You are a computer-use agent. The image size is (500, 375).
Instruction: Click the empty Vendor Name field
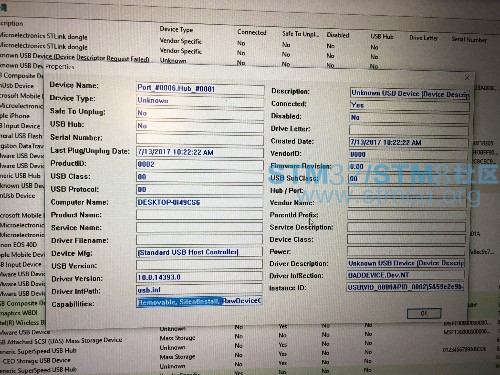tap(407, 203)
